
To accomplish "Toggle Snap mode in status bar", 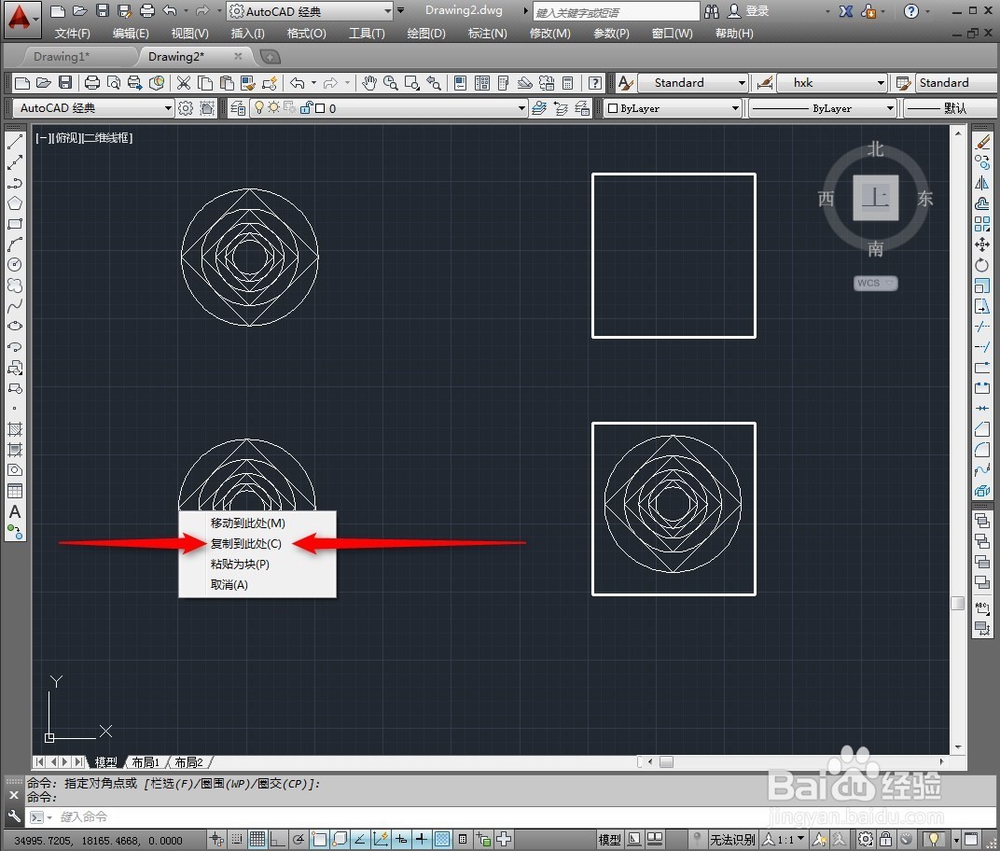I will (237, 840).
